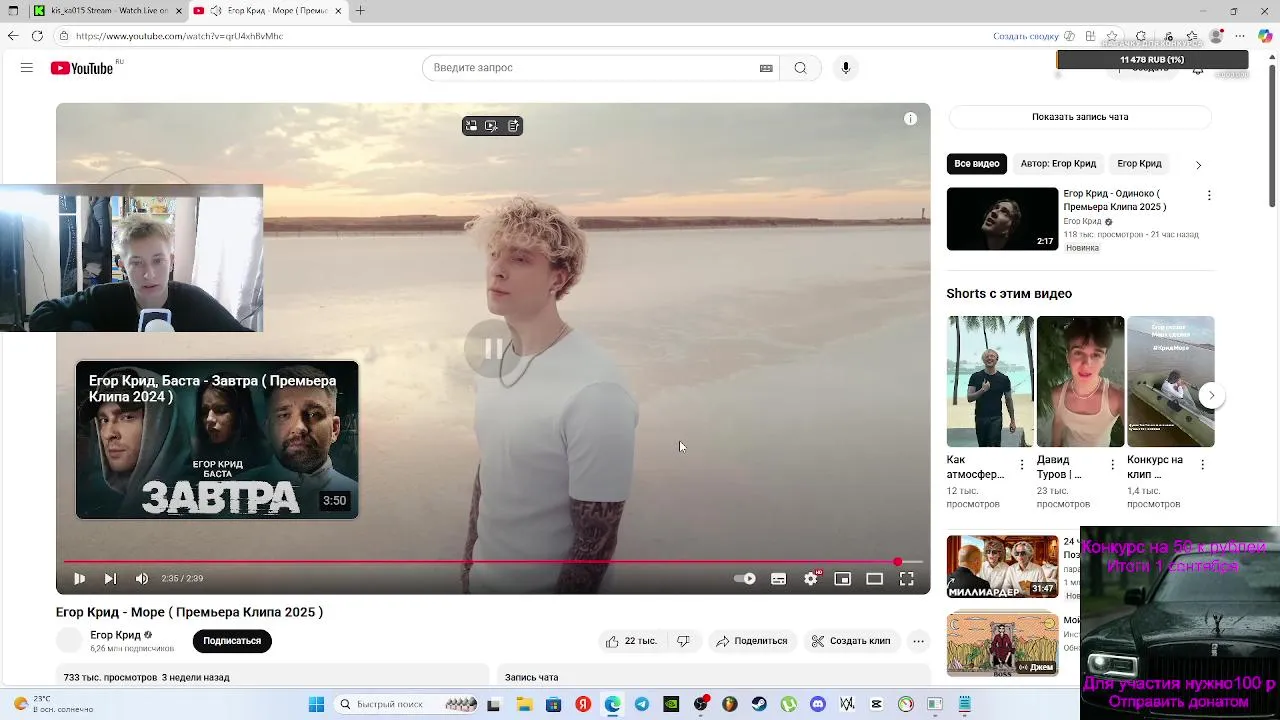Mute the video volume
Image resolution: width=1280 pixels, height=720 pixels.
[142, 578]
